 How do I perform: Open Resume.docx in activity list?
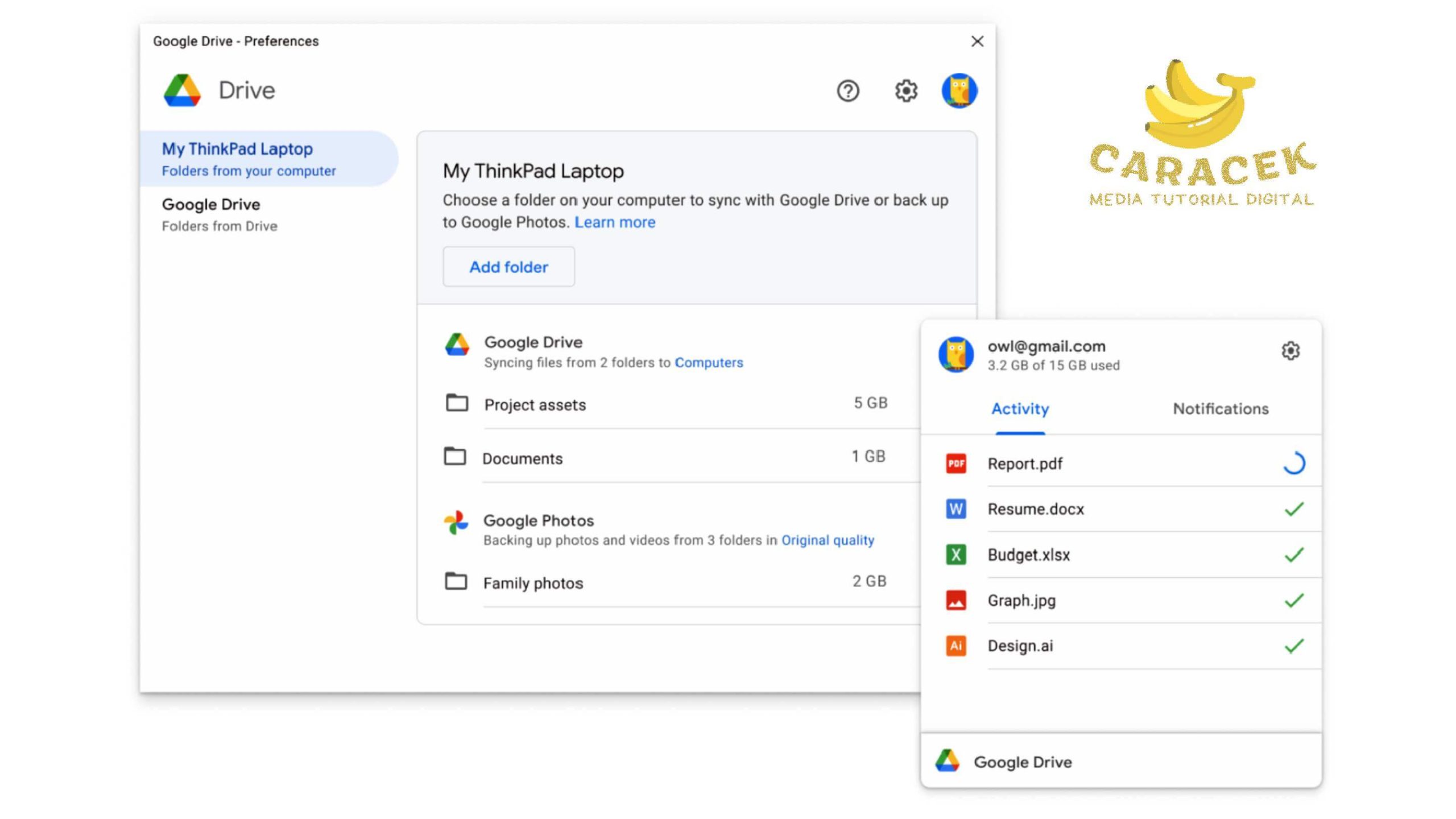pyautogui.click(x=1036, y=509)
